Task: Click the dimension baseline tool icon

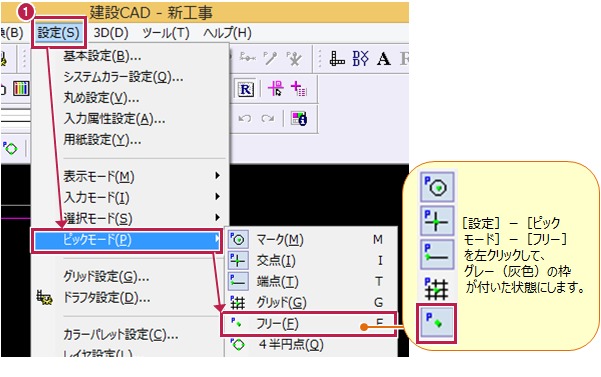Action: [337, 59]
